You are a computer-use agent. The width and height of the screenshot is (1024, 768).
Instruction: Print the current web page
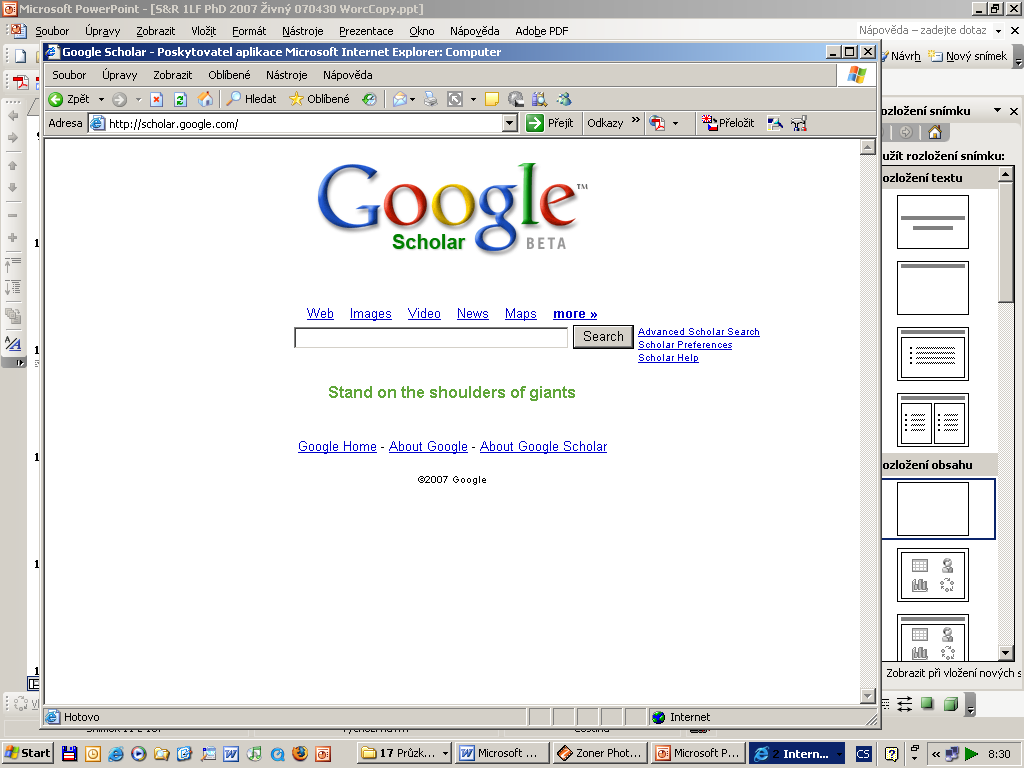coord(430,99)
